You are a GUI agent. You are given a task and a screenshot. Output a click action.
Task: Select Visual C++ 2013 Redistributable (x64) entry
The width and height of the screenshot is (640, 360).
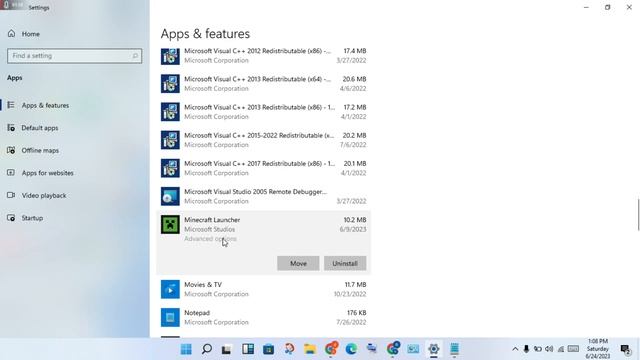263,84
